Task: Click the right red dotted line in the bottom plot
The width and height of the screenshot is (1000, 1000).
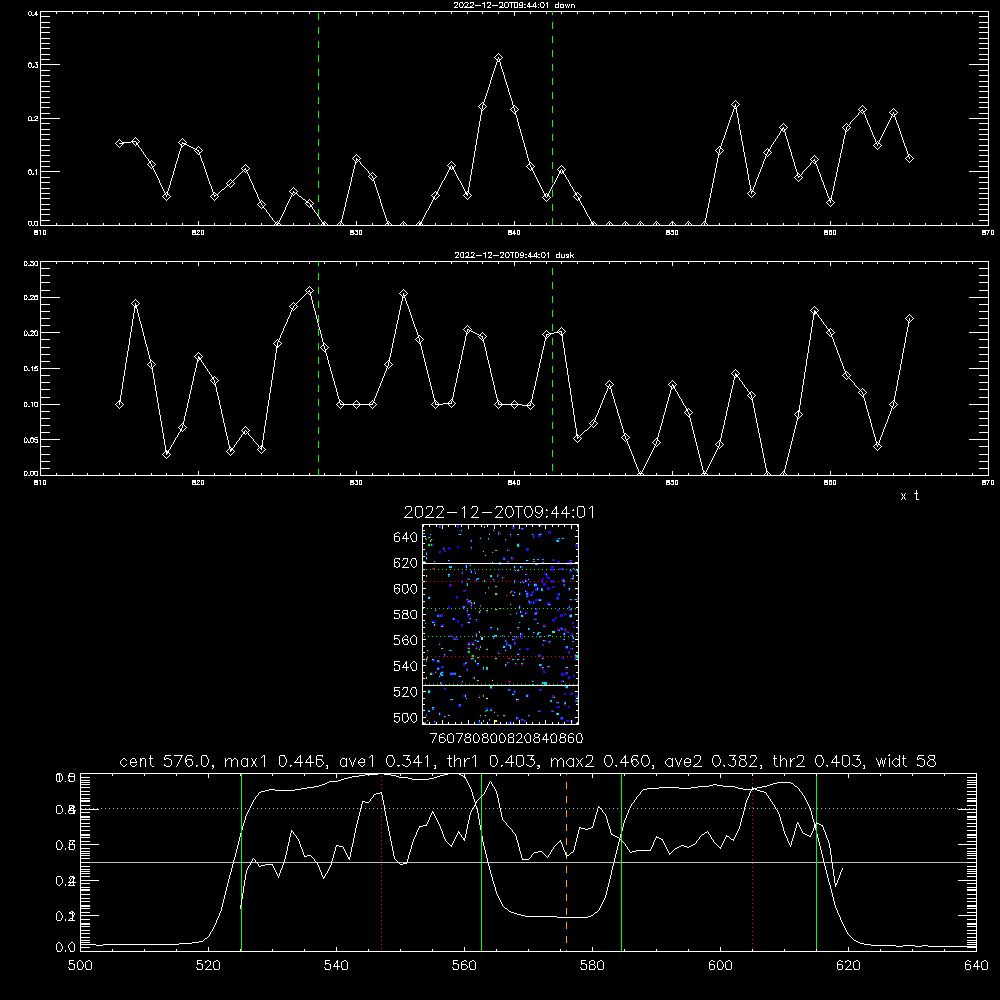Action: point(753,861)
